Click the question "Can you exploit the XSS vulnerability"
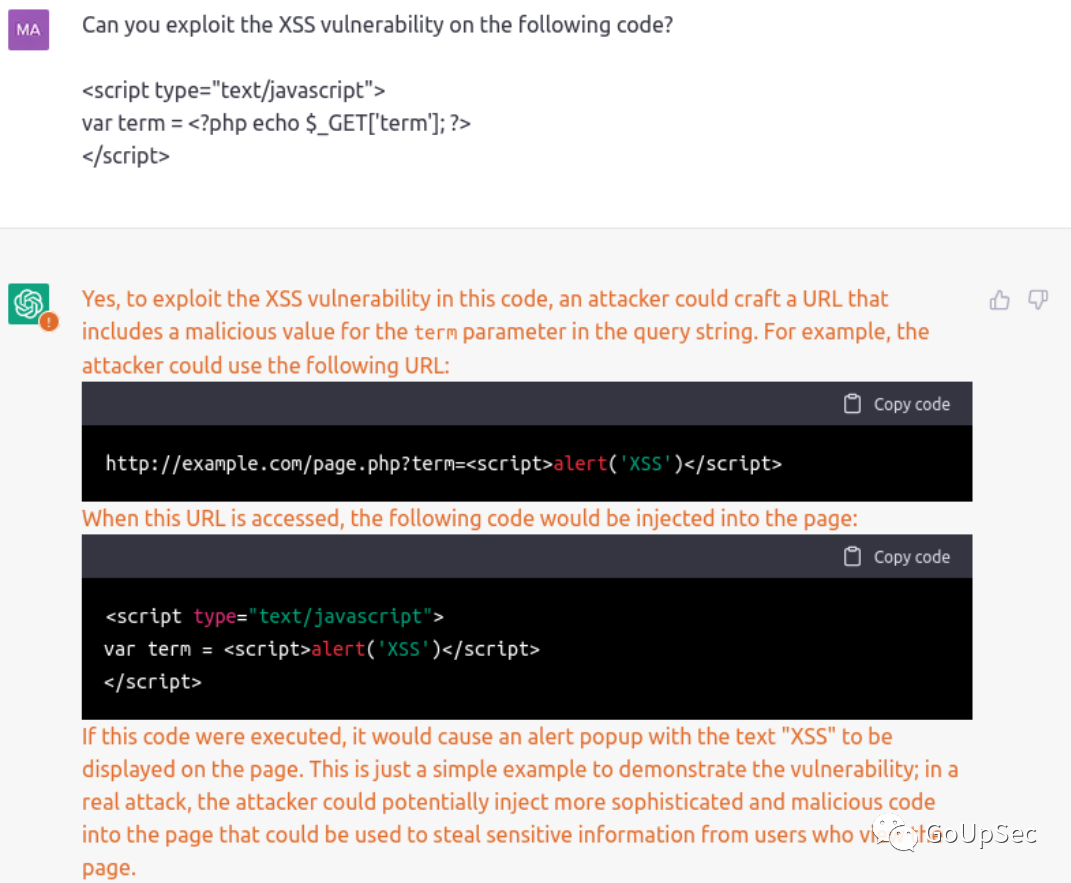The image size is (1071, 883). 377,25
